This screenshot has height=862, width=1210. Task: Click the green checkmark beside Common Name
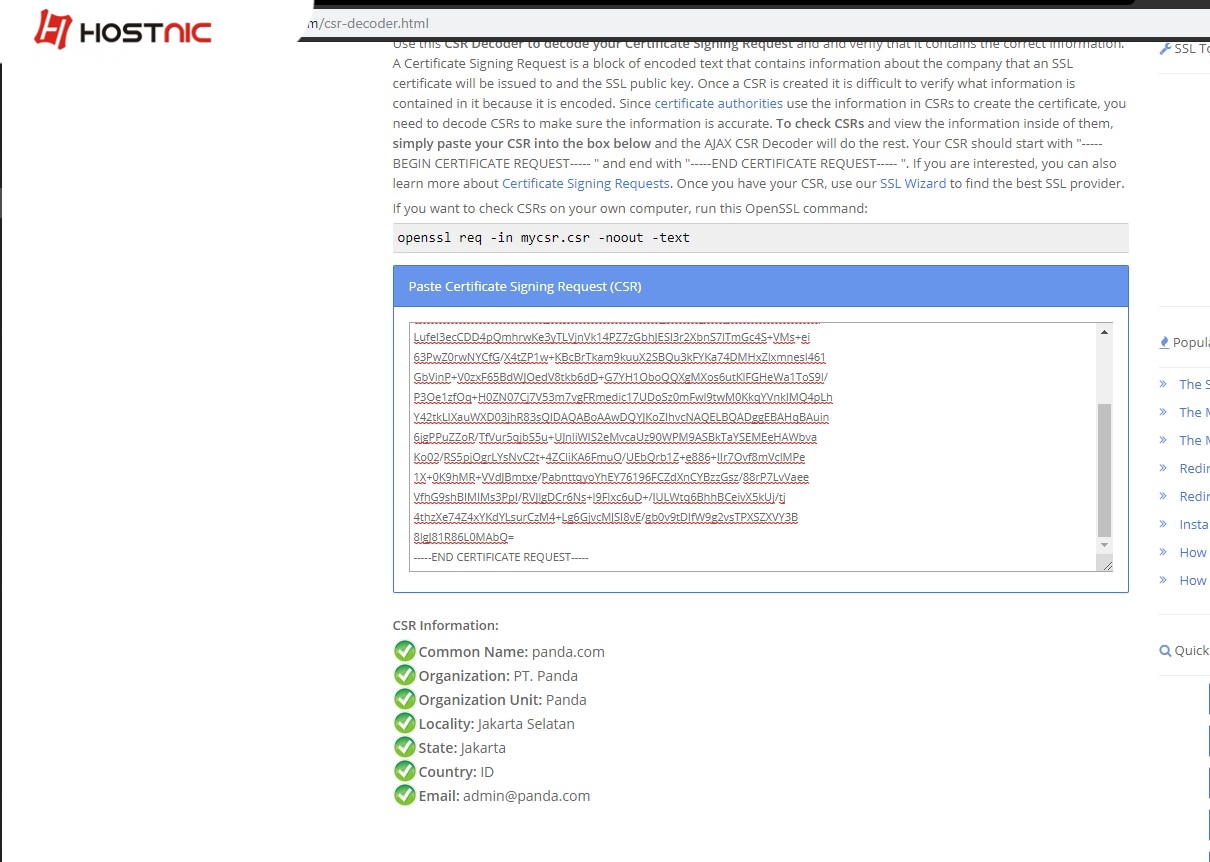point(404,650)
